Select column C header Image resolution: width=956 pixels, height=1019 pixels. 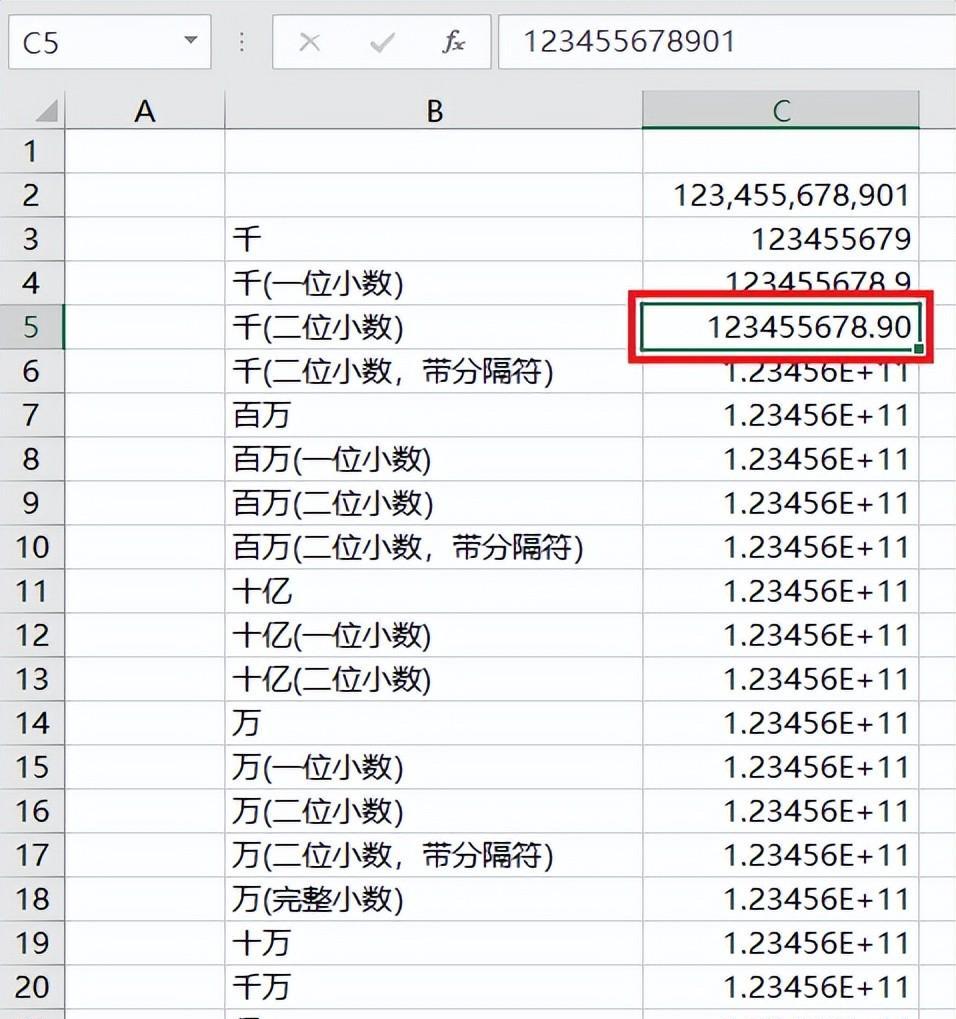tap(781, 110)
